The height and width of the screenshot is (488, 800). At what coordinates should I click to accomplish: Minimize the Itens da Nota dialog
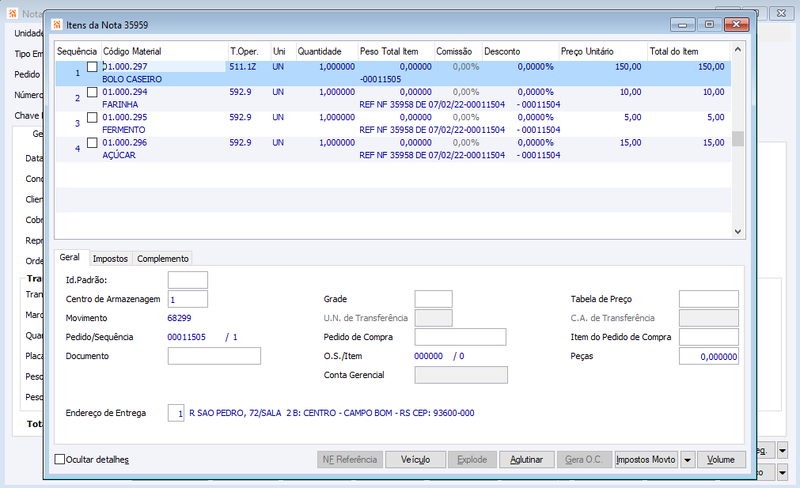(x=683, y=24)
